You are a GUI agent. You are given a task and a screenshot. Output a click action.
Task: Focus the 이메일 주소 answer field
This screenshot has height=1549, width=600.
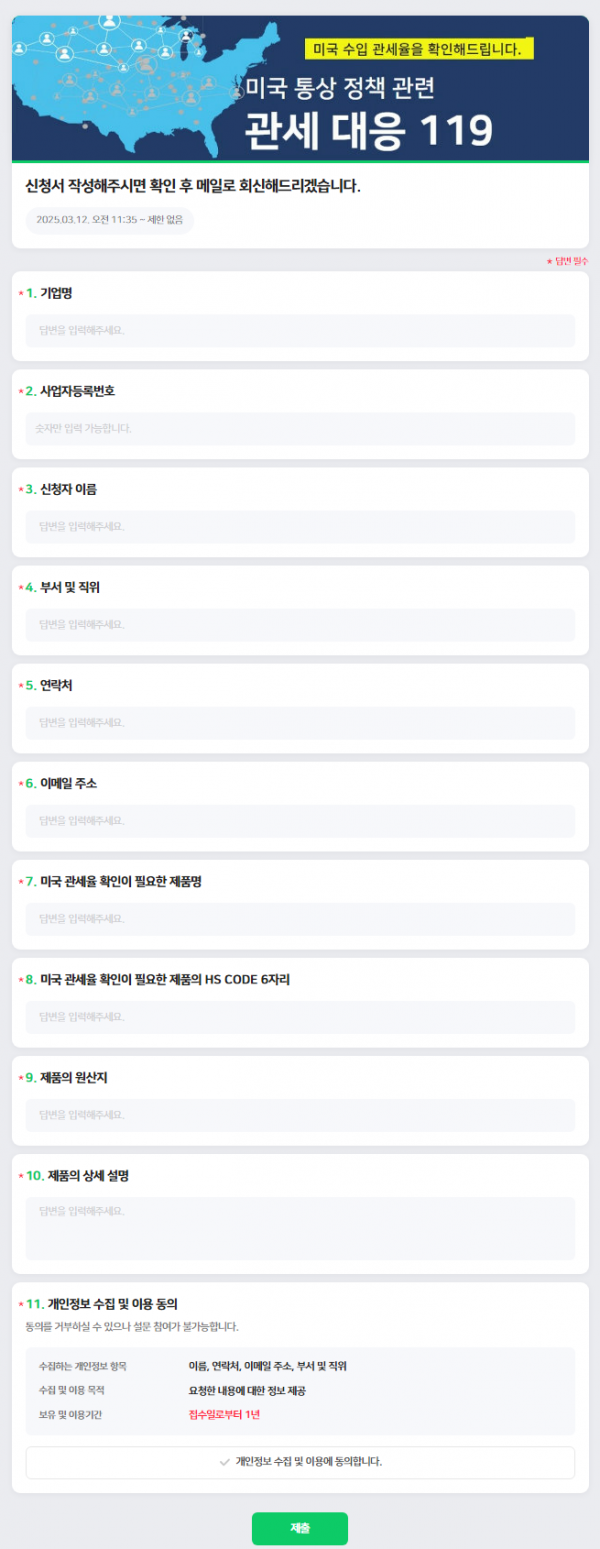(x=300, y=820)
